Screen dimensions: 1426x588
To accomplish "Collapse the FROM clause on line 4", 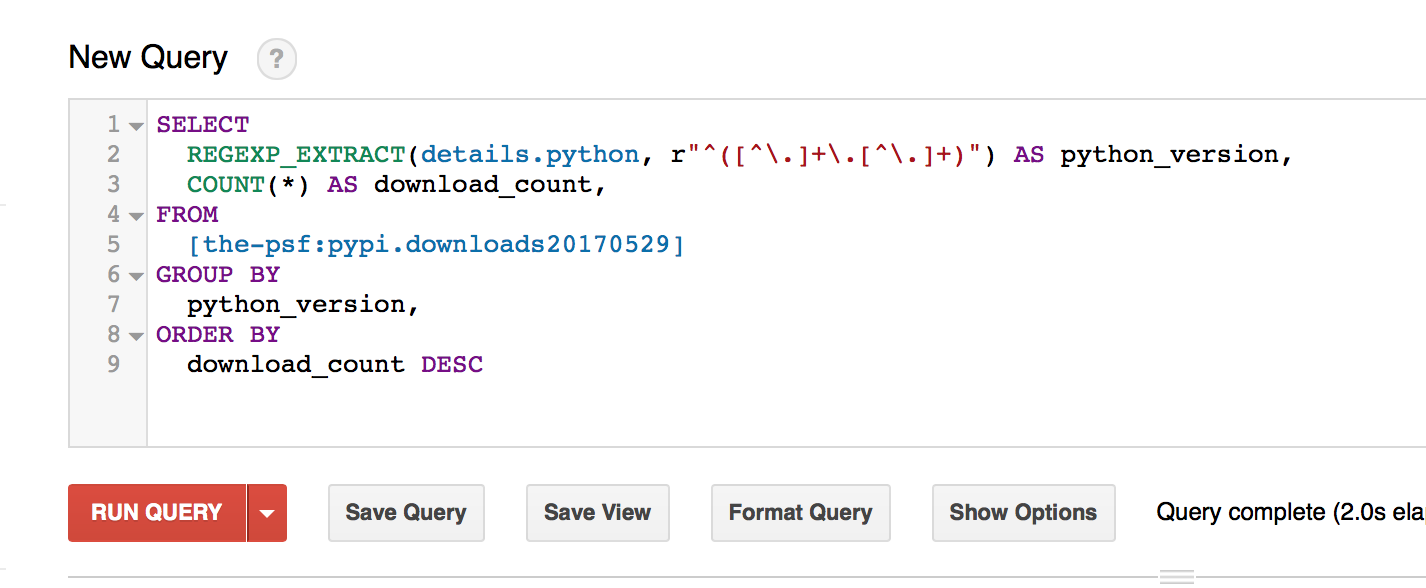I will point(135,214).
